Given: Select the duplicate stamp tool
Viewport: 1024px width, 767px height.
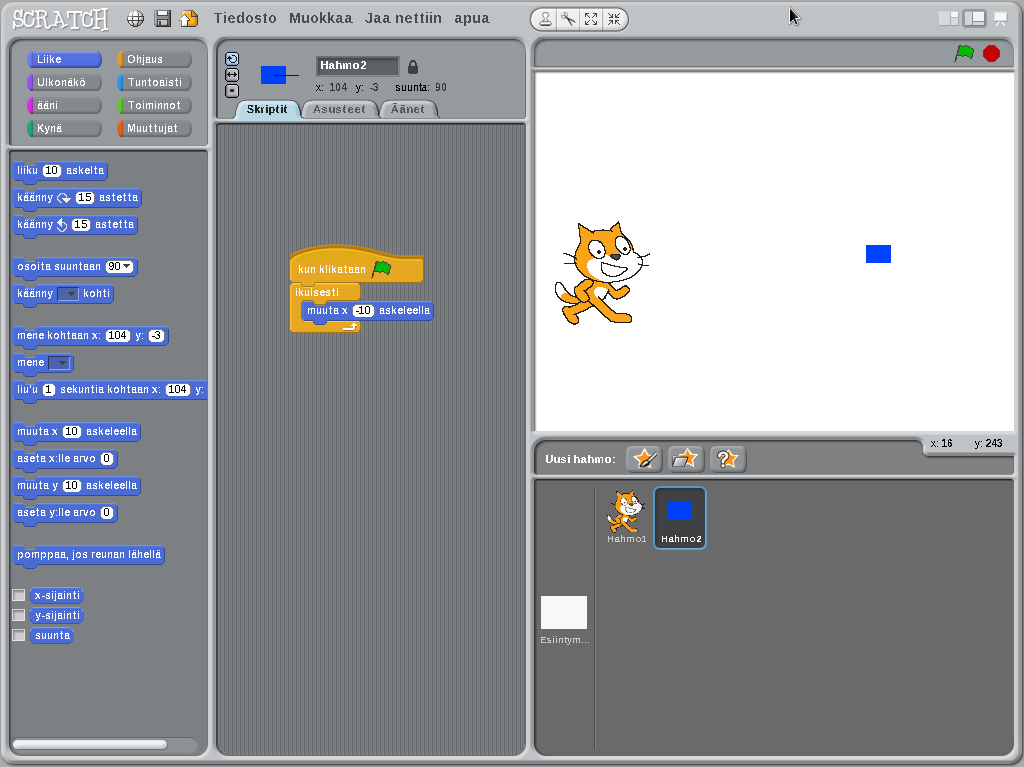Looking at the screenshot, I should coord(545,20).
